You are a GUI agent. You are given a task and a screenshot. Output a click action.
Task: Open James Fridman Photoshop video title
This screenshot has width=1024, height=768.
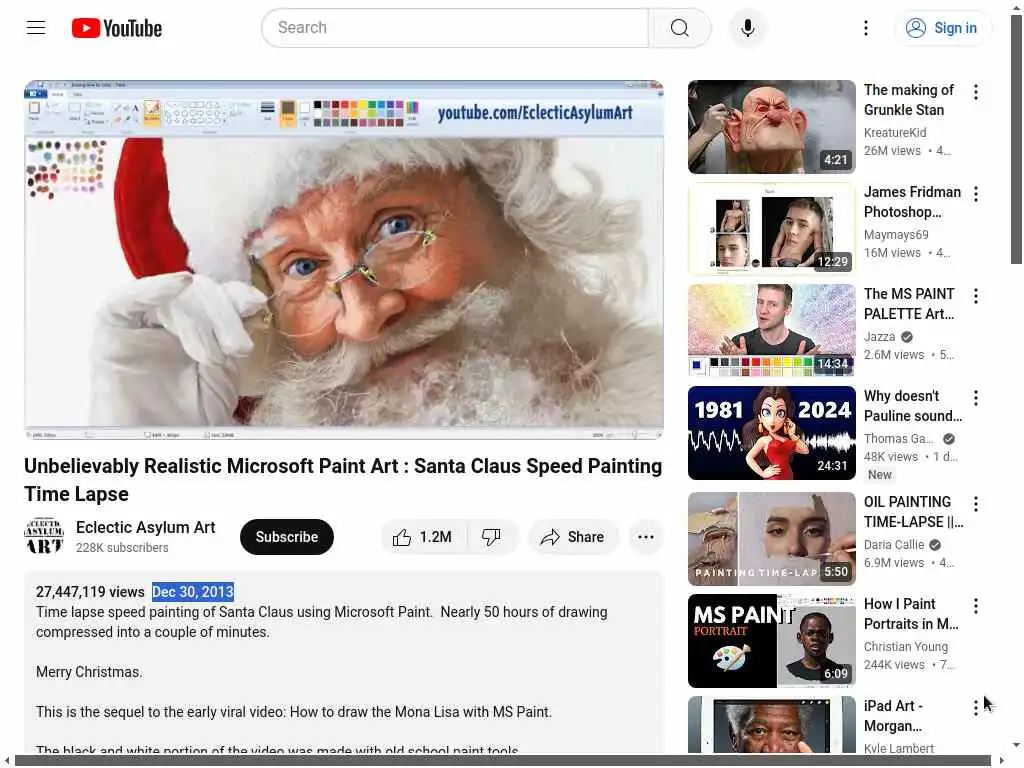coord(912,202)
